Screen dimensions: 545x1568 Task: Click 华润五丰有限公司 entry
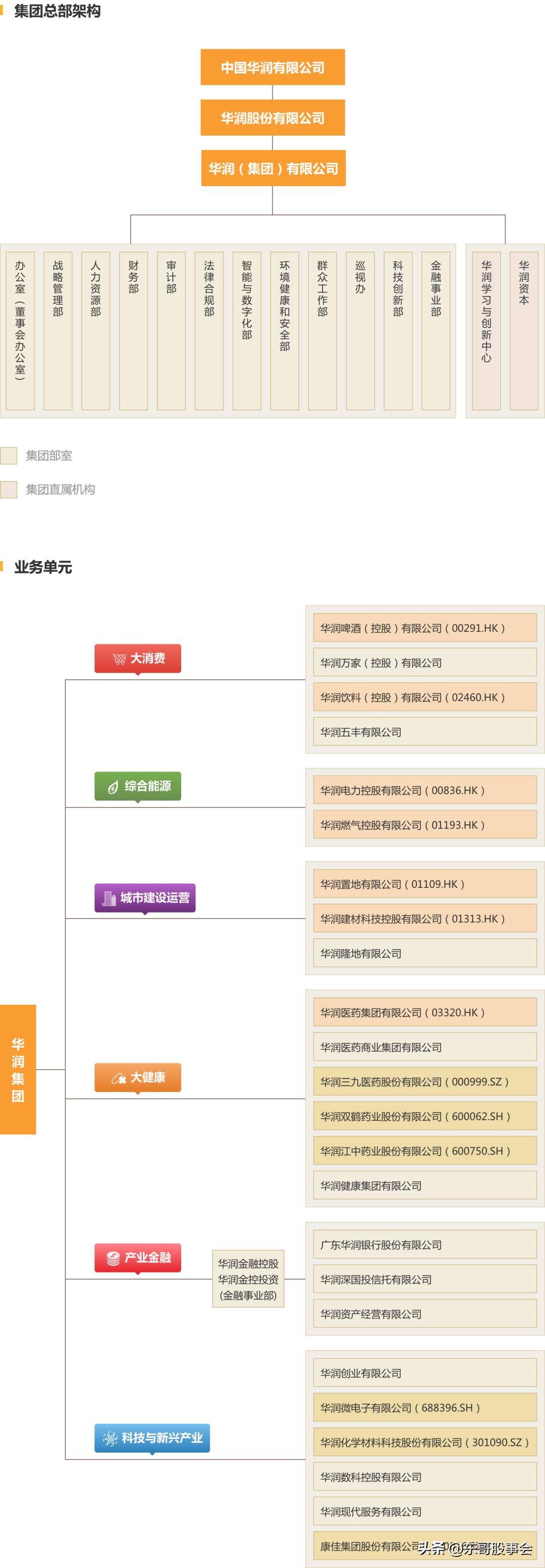coord(424,732)
